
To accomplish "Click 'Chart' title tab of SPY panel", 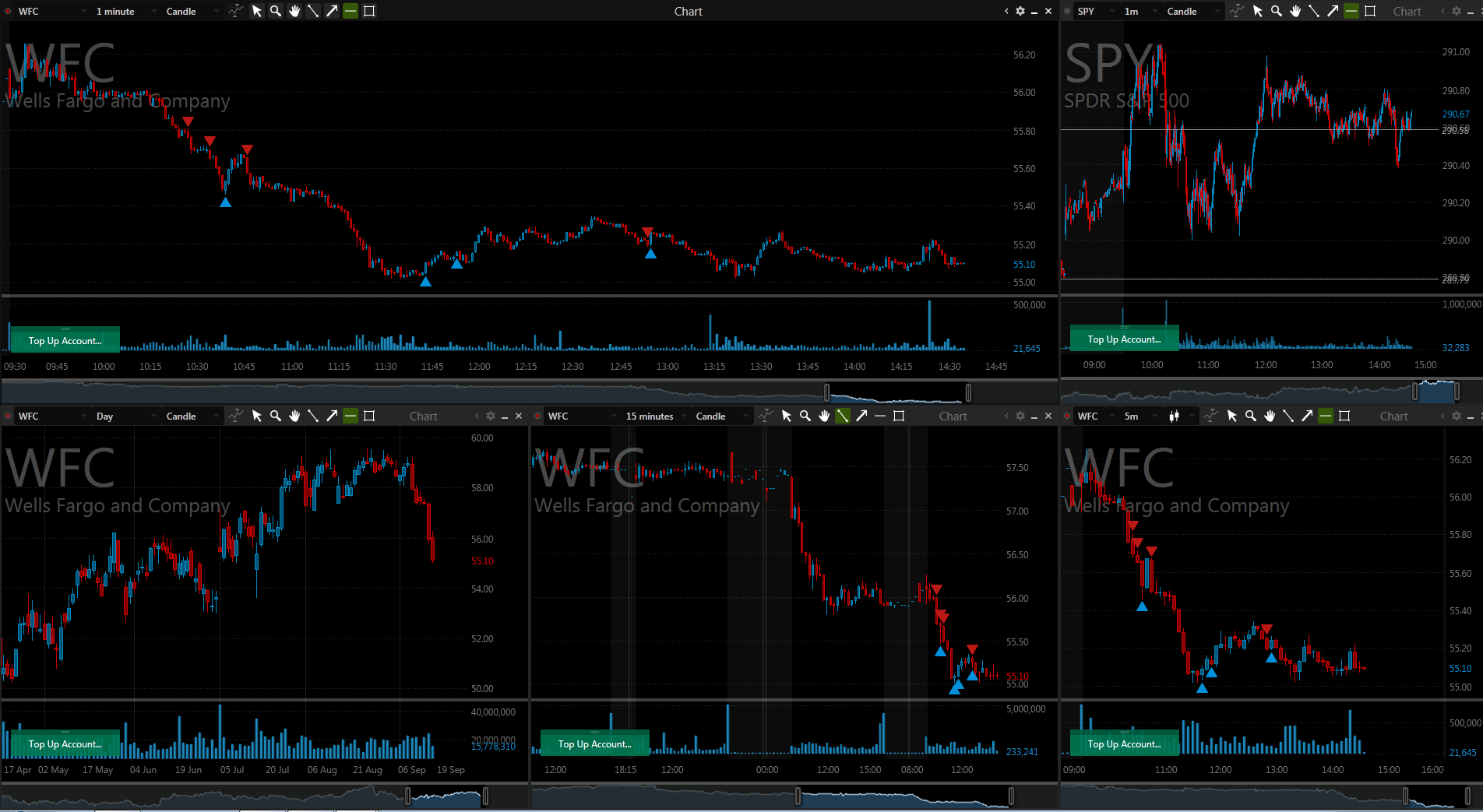I will pyautogui.click(x=1407, y=11).
